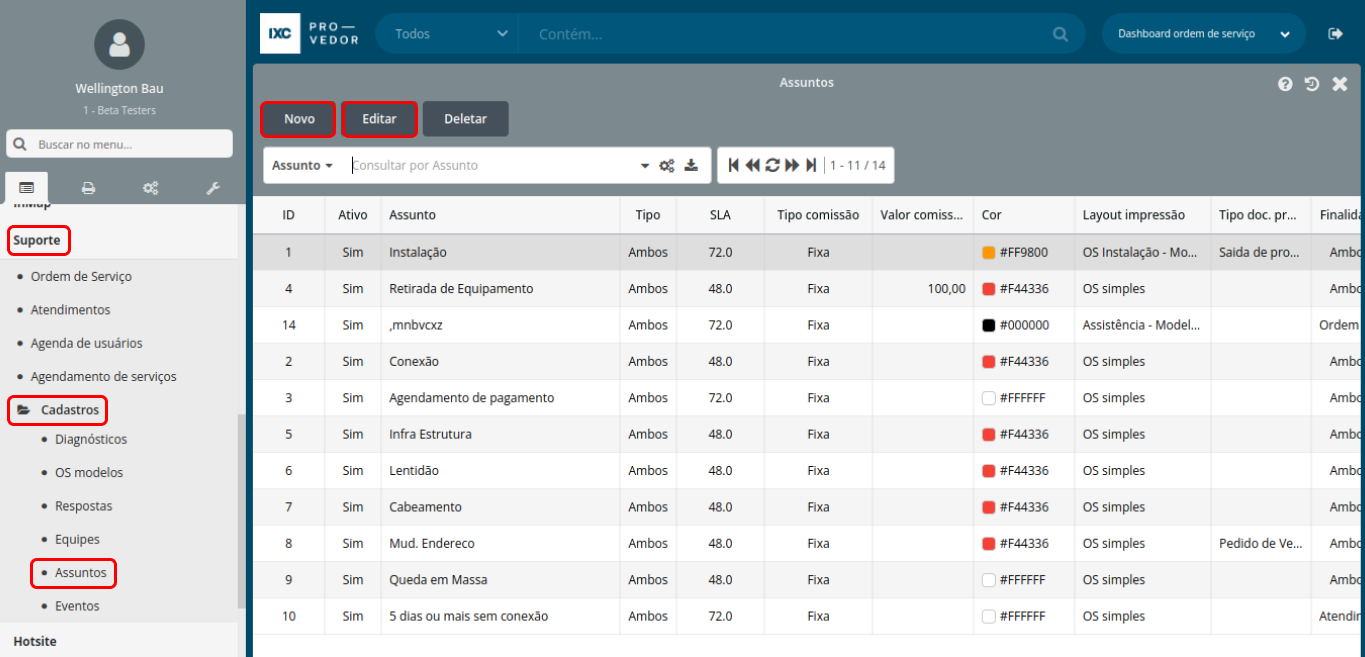This screenshot has width=1365, height=657.
Task: Select the 5 dias ou mais sem conexão row
Action: coord(808,616)
